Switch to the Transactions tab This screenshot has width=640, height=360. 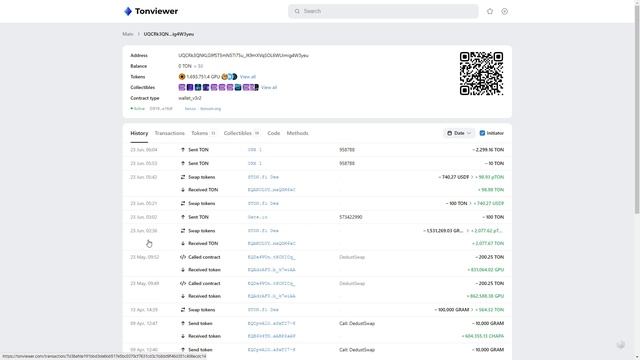click(x=169, y=133)
